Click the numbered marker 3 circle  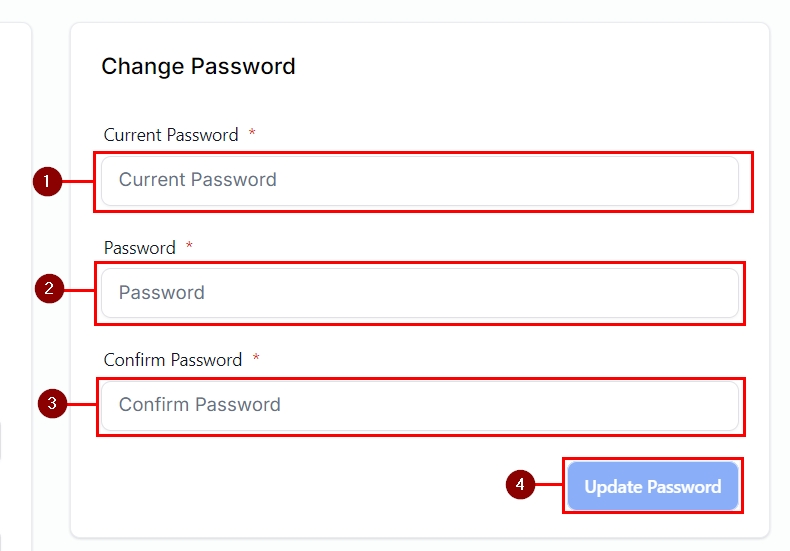pos(52,404)
